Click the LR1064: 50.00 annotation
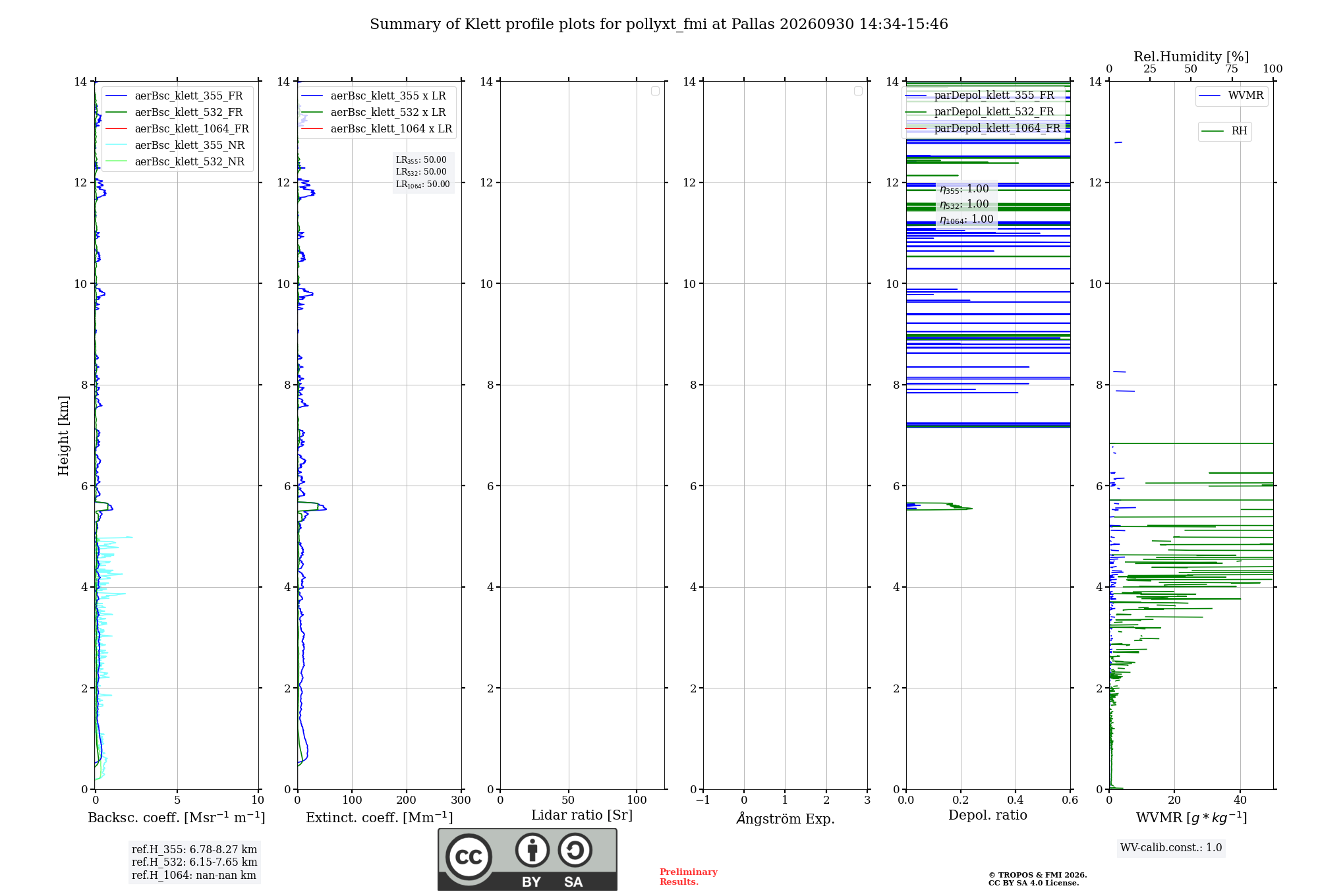This screenshot has width=1318, height=896. (423, 184)
